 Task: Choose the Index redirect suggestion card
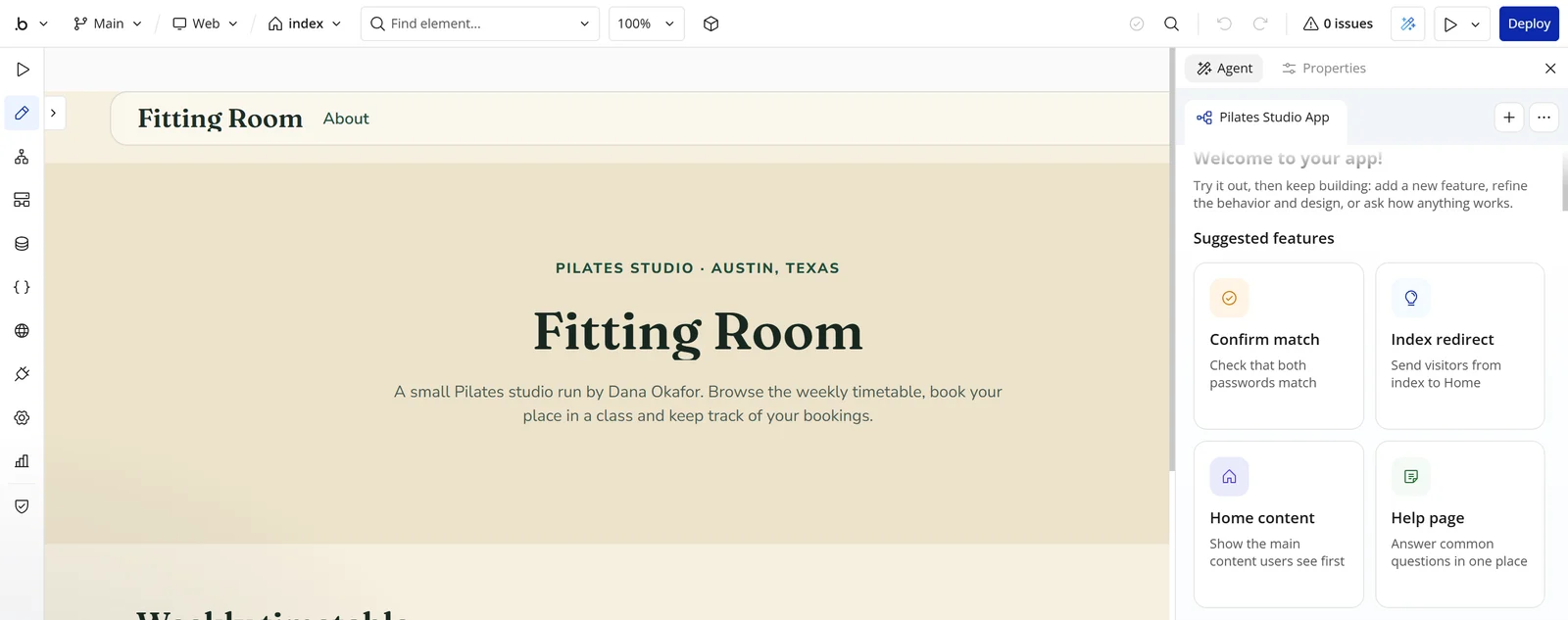click(1460, 346)
